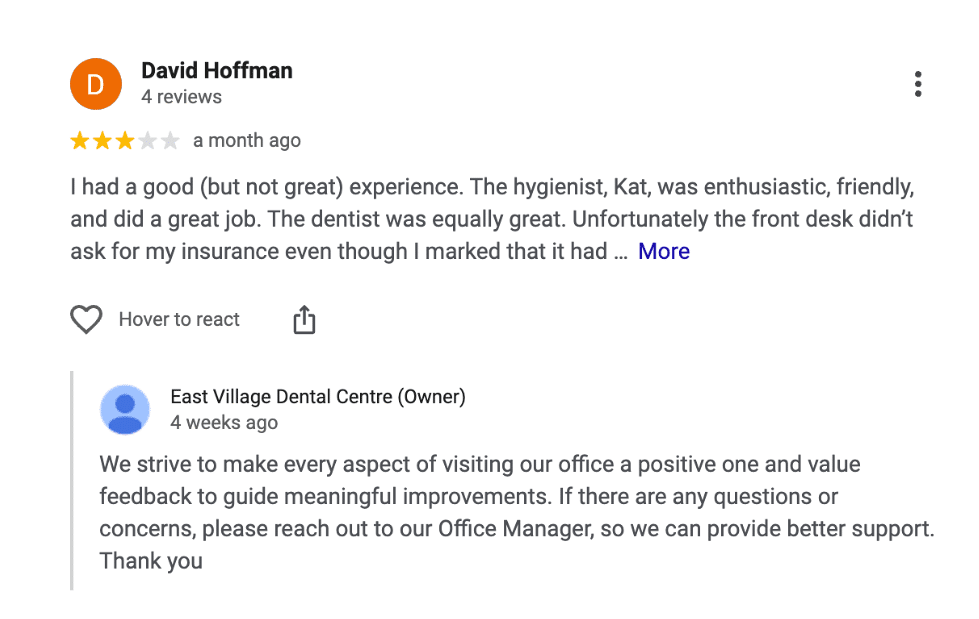The image size is (979, 619).
Task: Click the owner's blue profile avatar
Action: (x=125, y=409)
